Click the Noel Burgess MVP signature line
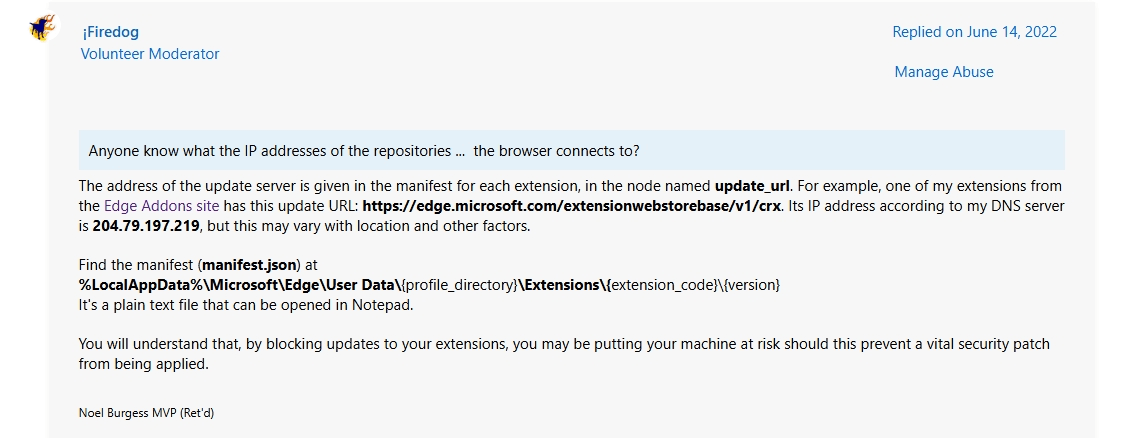Screen dimensions: 1147x438 (146, 412)
